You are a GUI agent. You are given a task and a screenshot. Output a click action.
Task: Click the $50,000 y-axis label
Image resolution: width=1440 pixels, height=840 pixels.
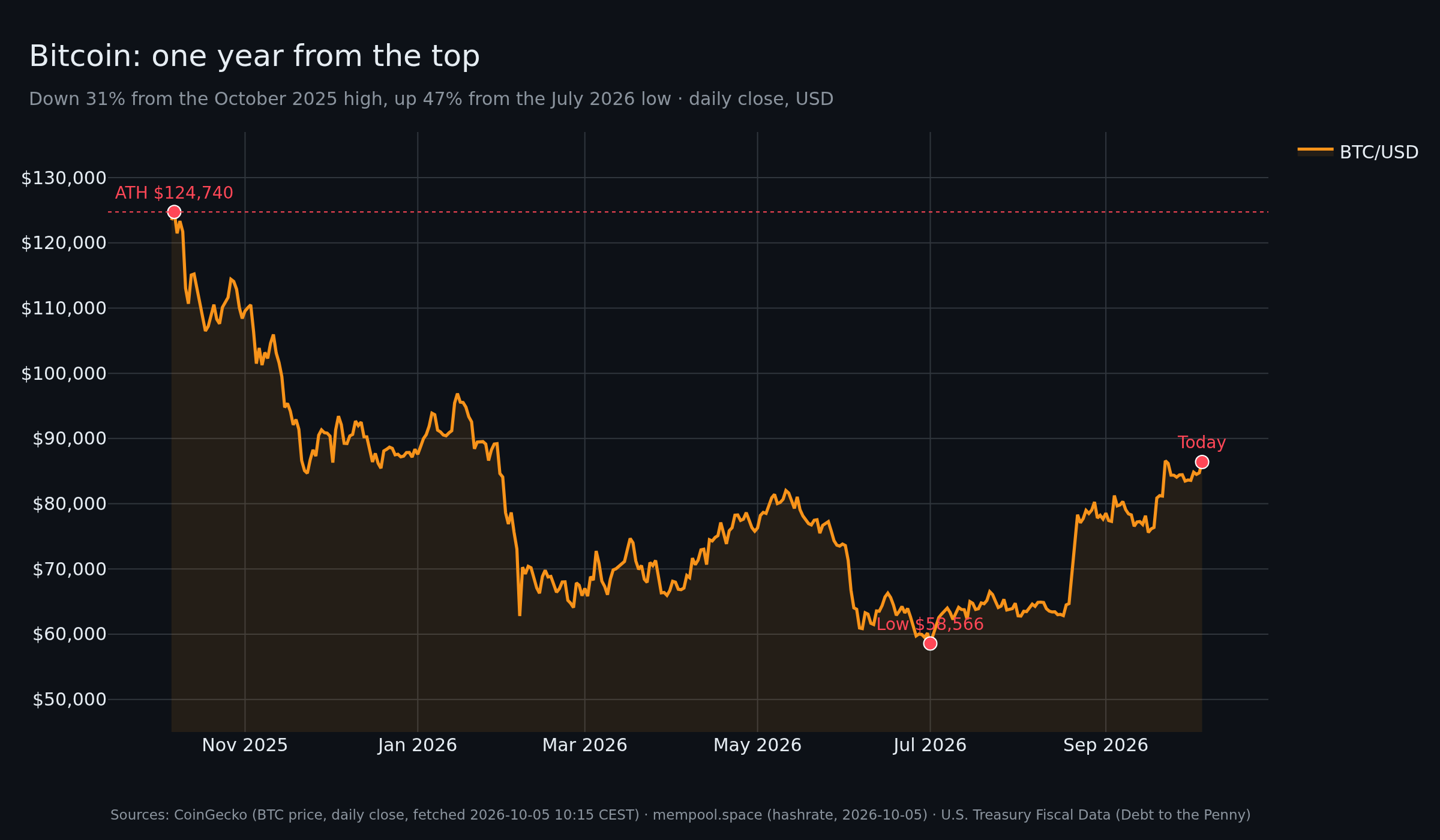(x=70, y=700)
